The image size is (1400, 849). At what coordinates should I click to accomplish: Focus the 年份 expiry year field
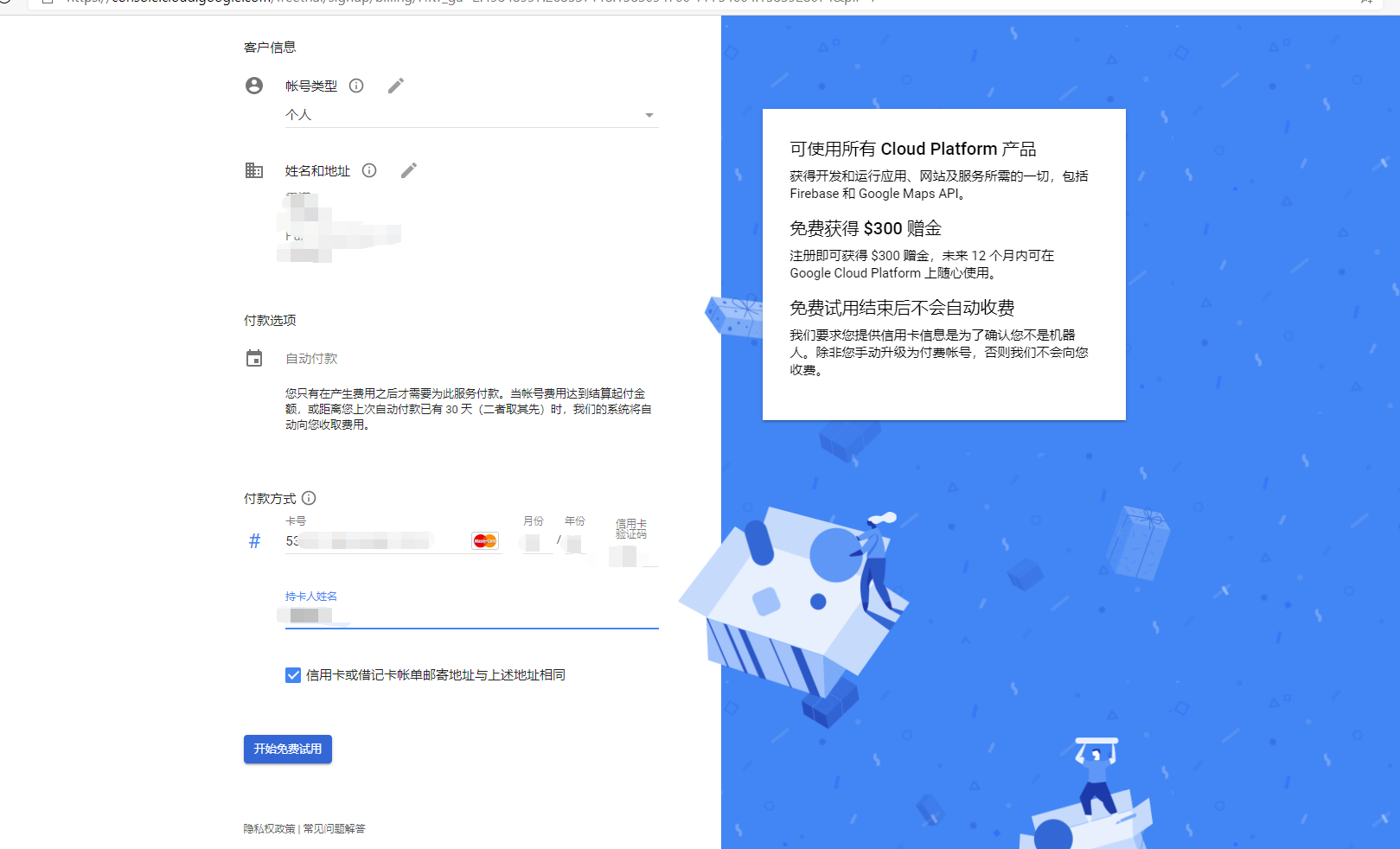point(574,544)
